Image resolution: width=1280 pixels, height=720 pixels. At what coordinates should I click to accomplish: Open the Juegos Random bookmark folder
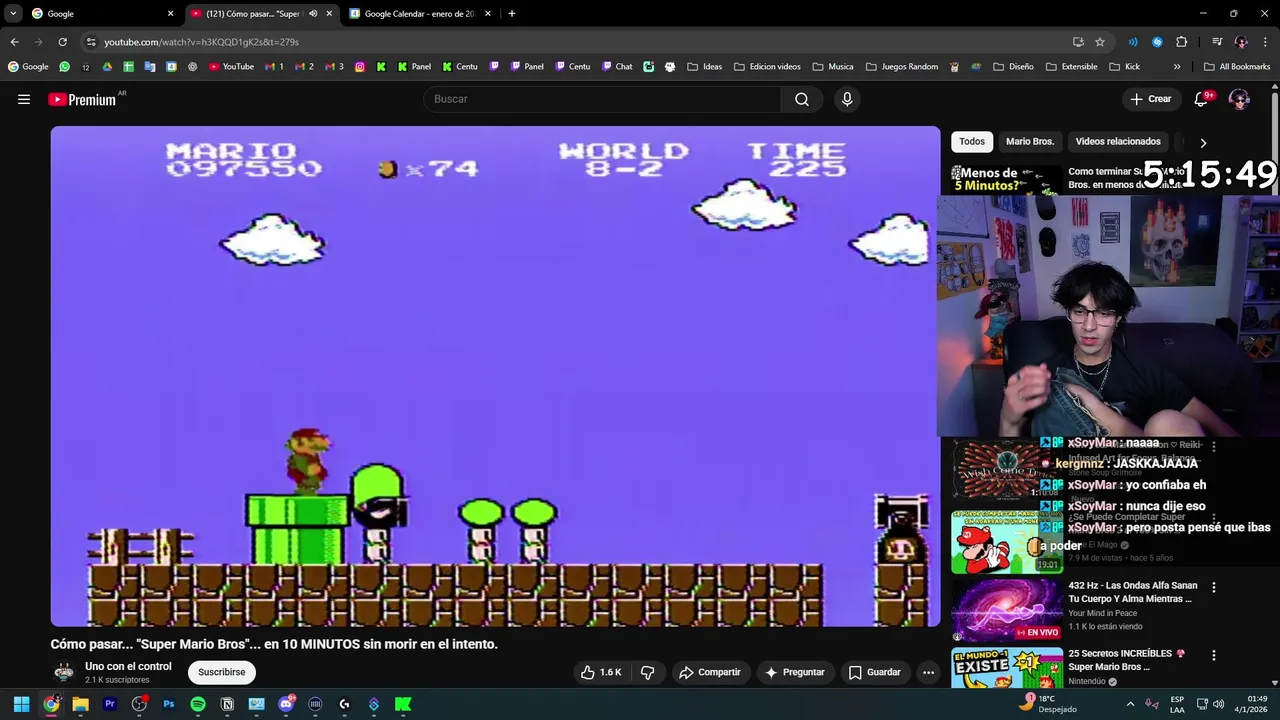pos(902,67)
